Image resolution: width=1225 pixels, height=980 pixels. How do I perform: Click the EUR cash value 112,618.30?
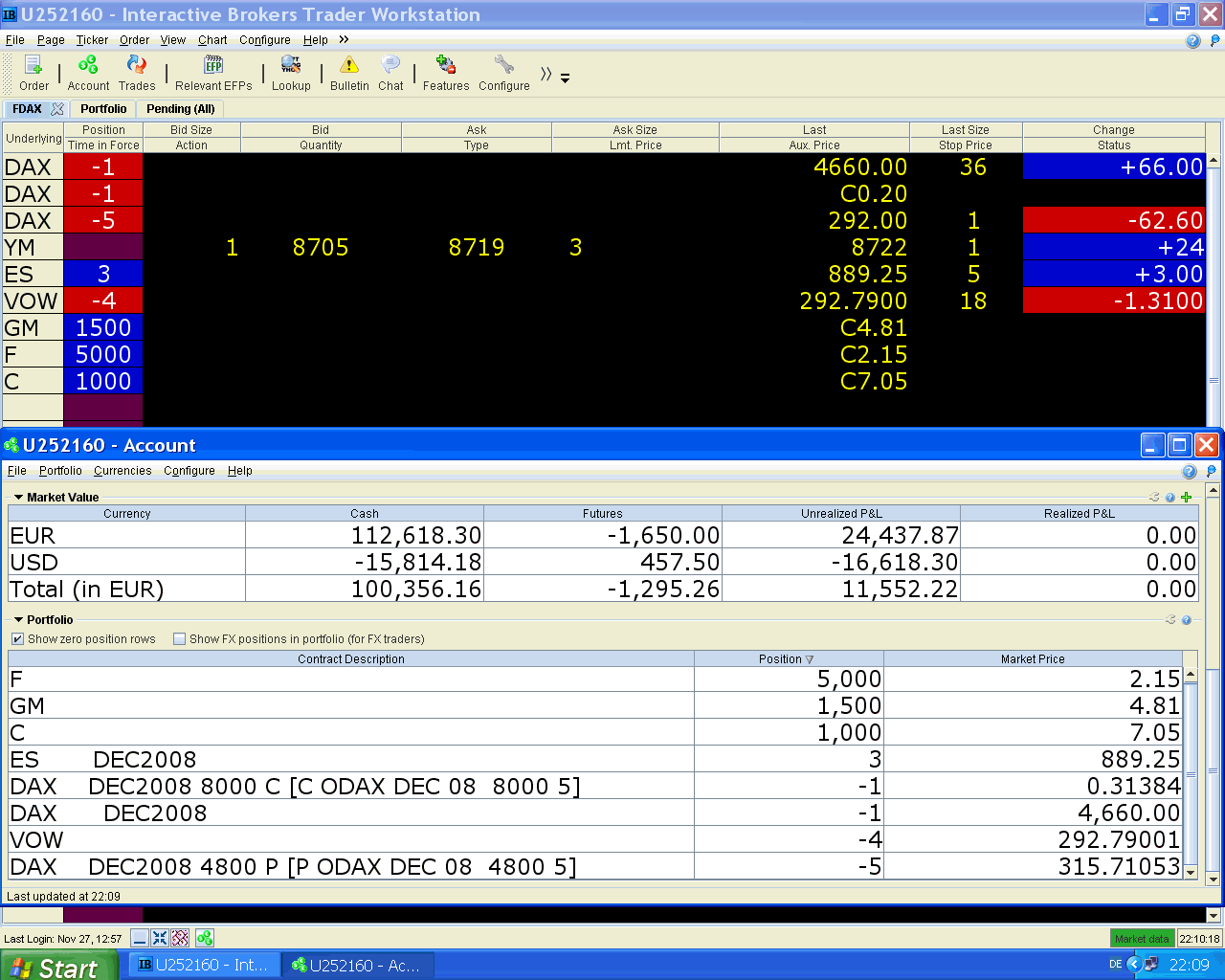[x=365, y=535]
